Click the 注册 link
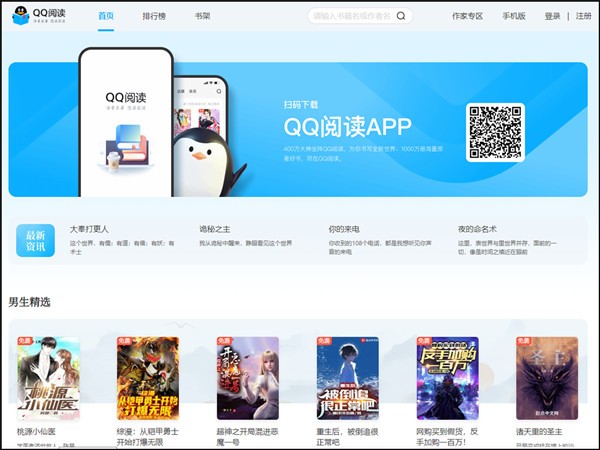The image size is (600, 450). coord(584,16)
